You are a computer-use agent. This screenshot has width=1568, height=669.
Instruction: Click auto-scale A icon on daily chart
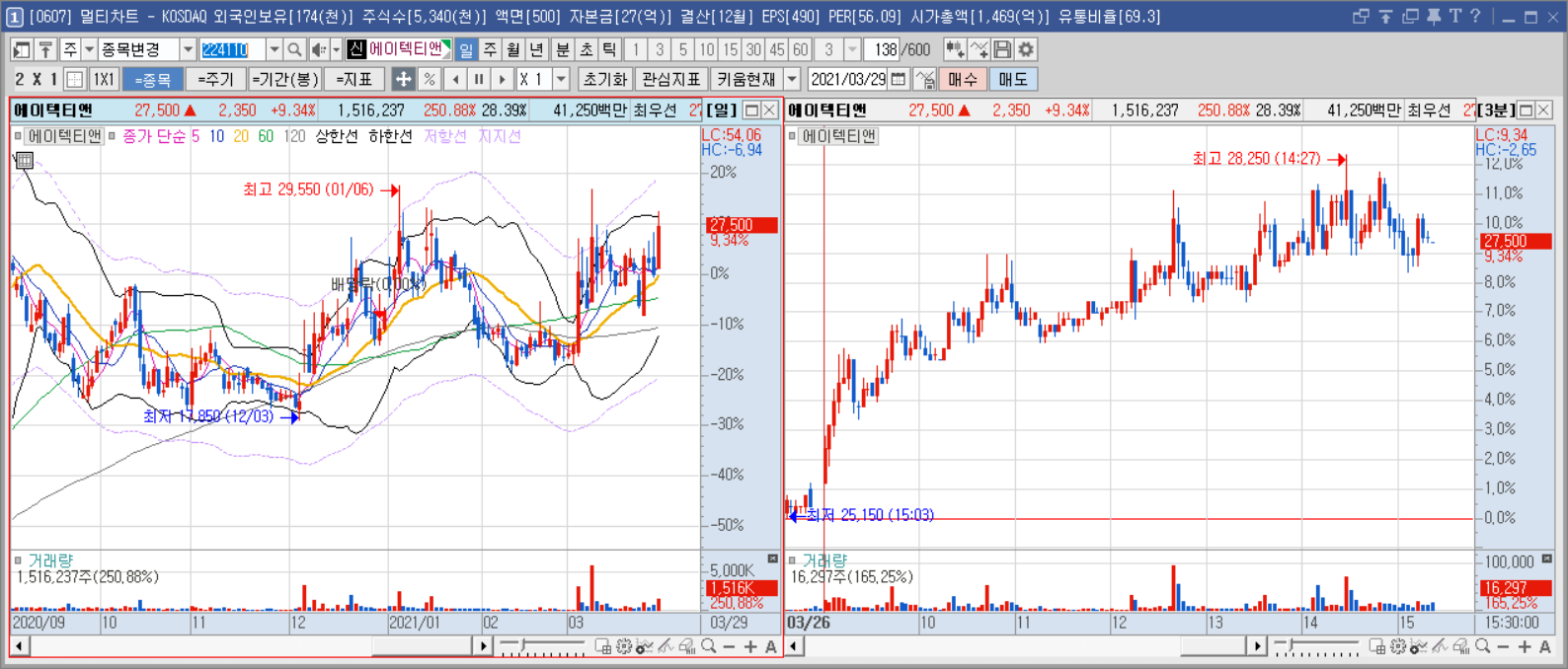pos(771,647)
